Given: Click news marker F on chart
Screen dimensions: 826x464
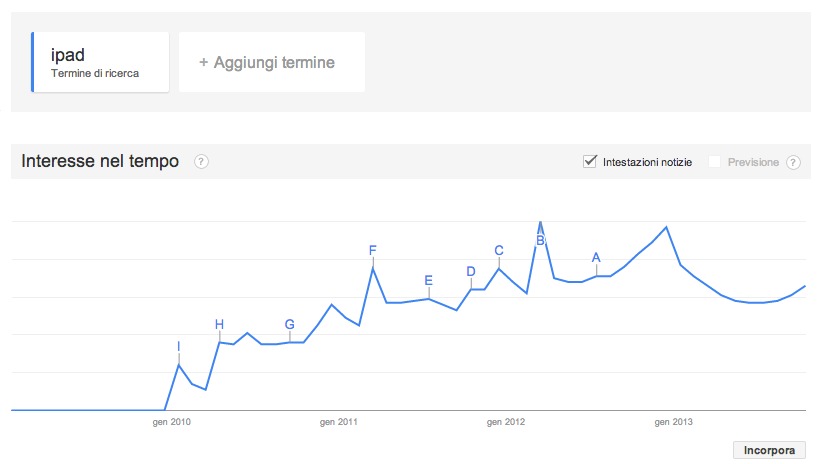Looking at the screenshot, I should [373, 250].
